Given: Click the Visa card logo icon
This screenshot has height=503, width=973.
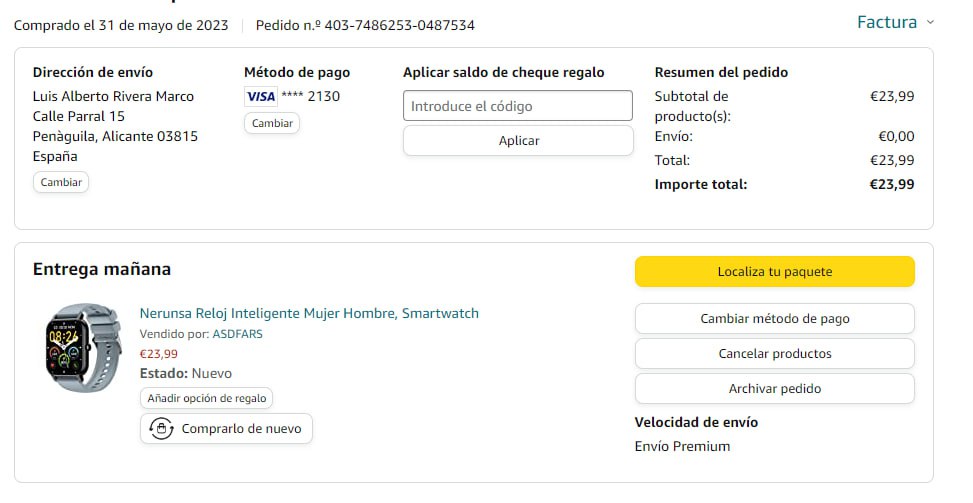Looking at the screenshot, I should [260, 96].
